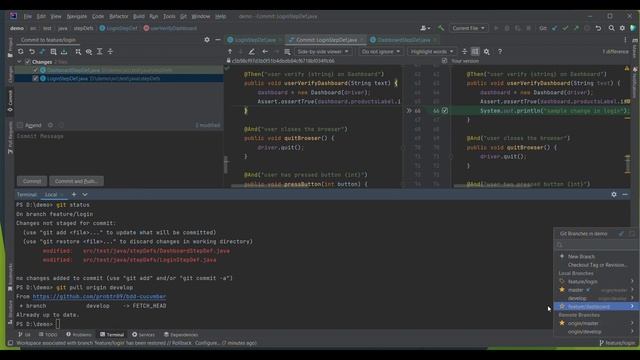This screenshot has height=360, width=640.
Task: Open diff viewer help question mark
Action: pos(500,52)
